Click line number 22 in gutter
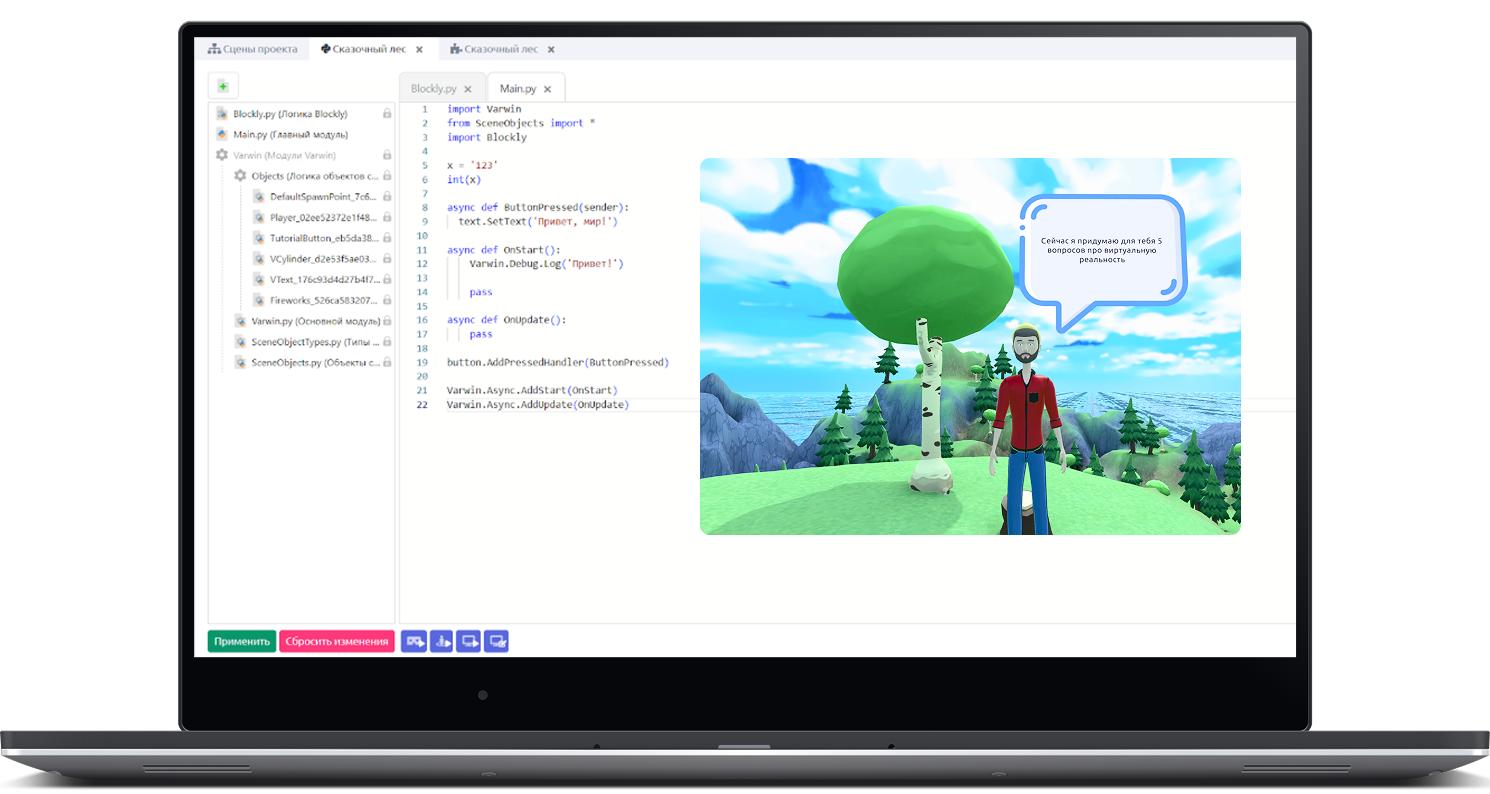 [422, 405]
